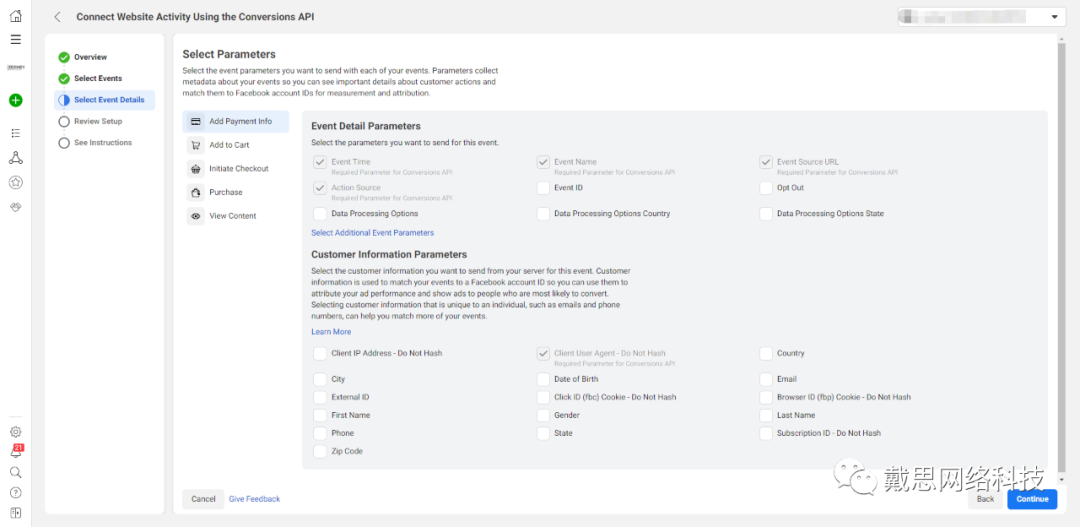1080x527 pixels.
Task: Click the green plus create button
Action: click(15, 100)
